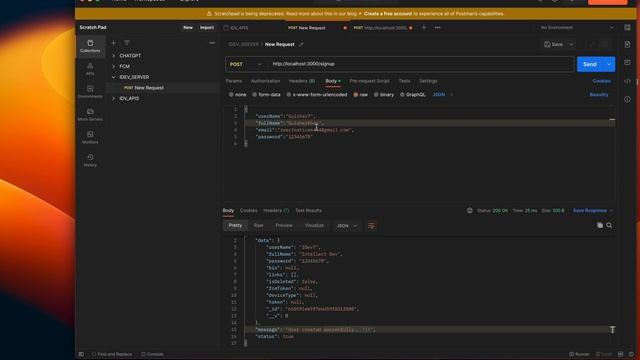640x360 pixels.
Task: Open the Console from status bar
Action: point(152,354)
